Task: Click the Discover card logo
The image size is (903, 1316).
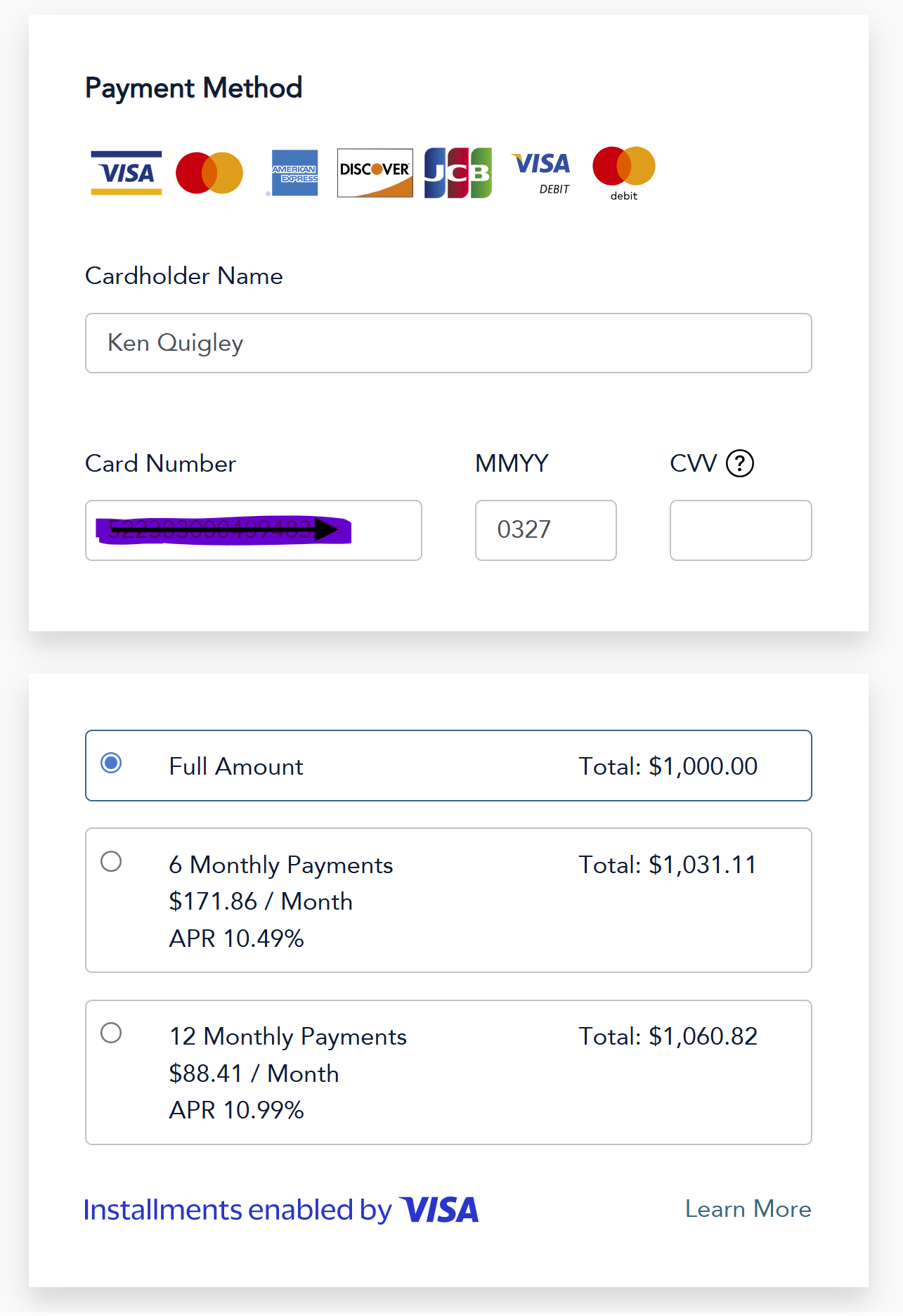Action: coord(375,173)
